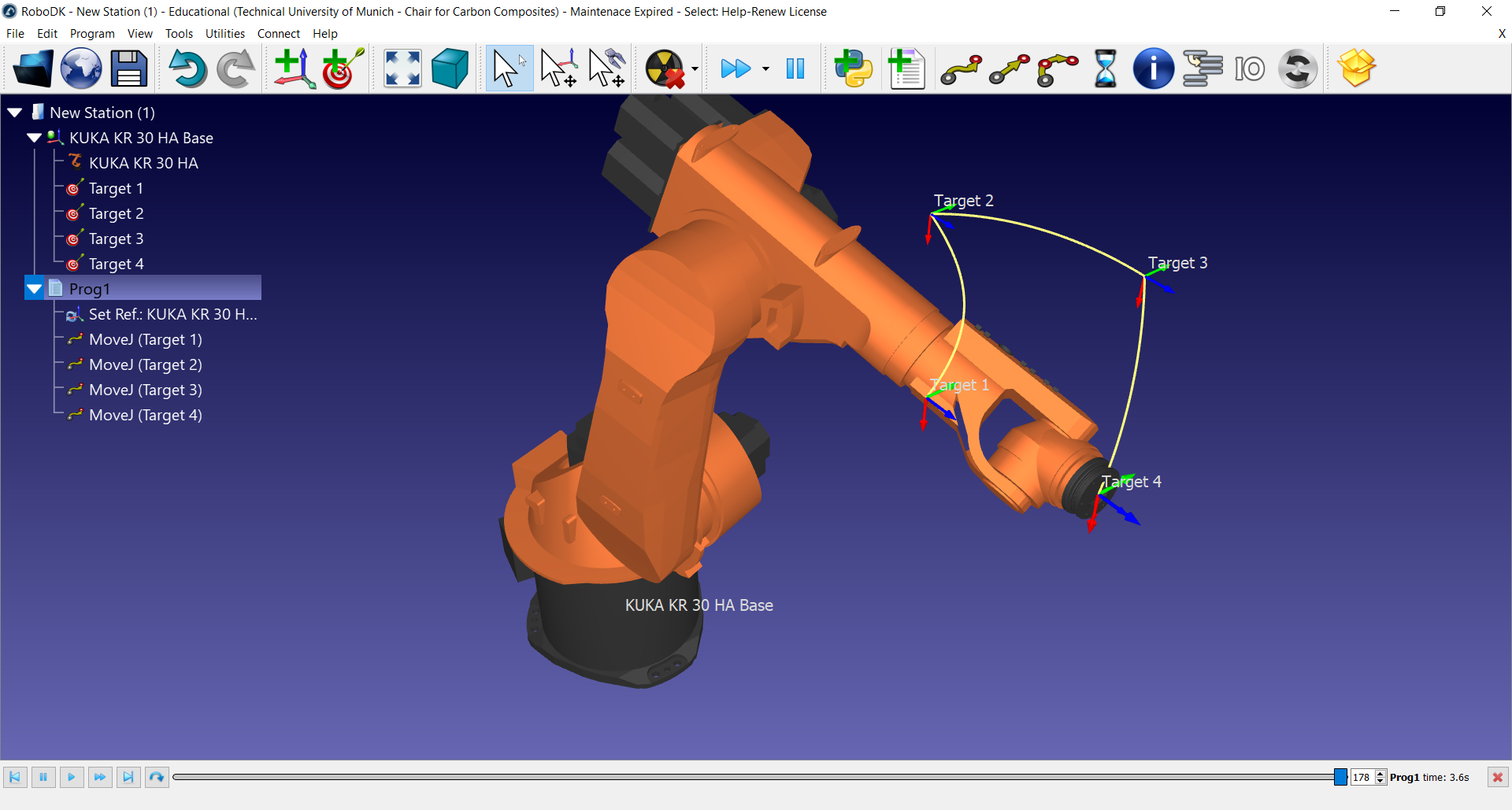The width and height of the screenshot is (1512, 810).
Task: Toggle loop playback in the timeline bar
Action: (157, 777)
